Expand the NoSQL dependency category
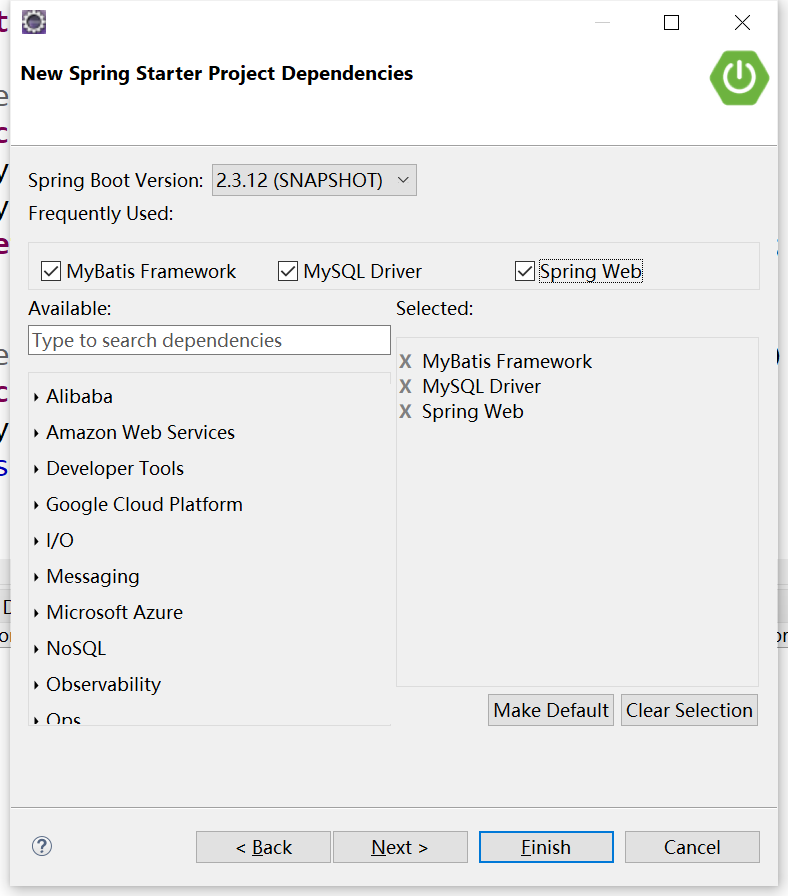Image resolution: width=788 pixels, height=896 pixels. pyautogui.click(x=37, y=650)
